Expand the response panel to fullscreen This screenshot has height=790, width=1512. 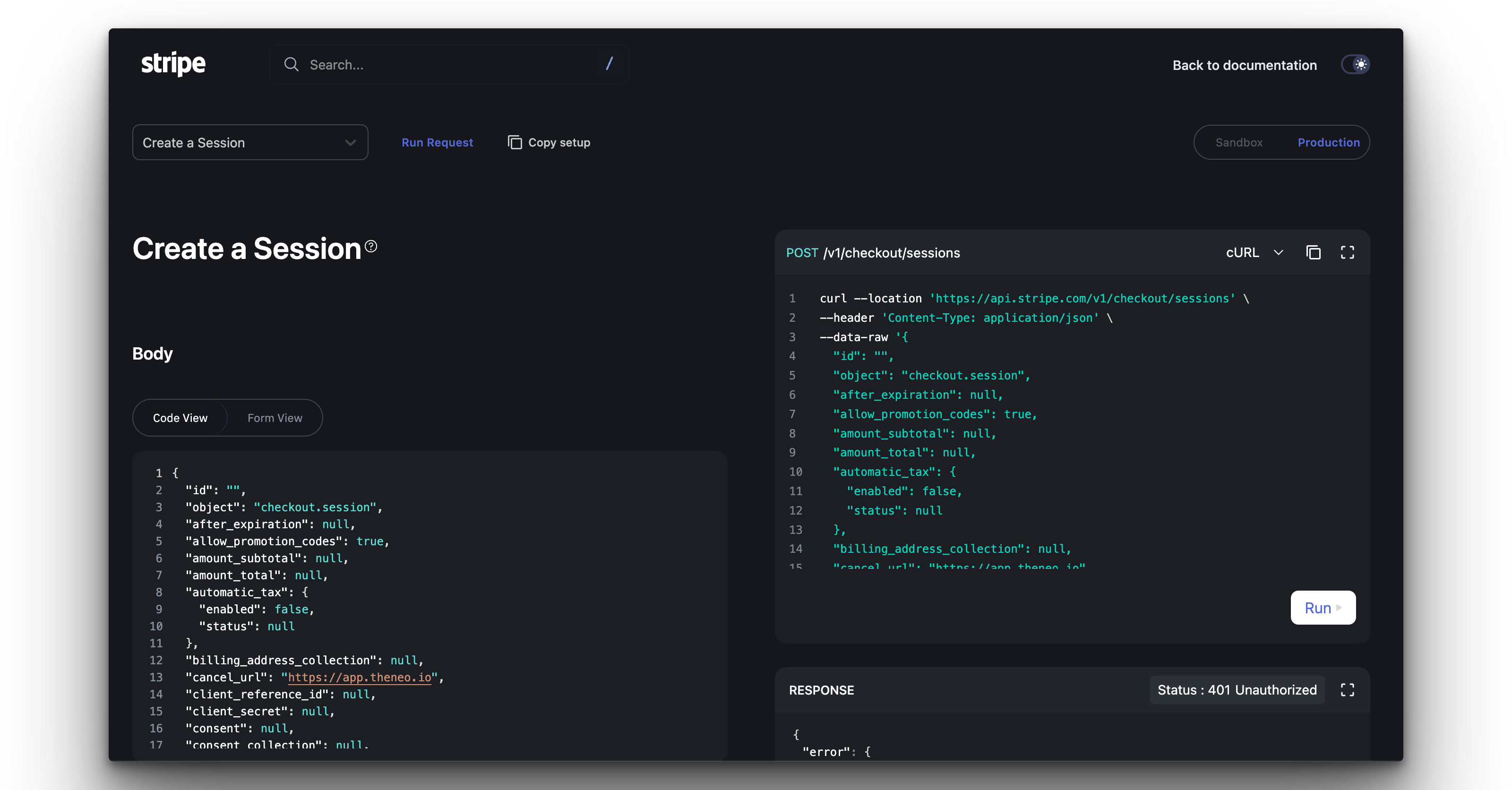click(x=1347, y=690)
